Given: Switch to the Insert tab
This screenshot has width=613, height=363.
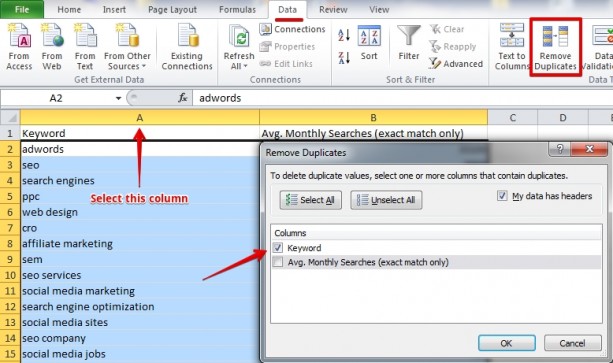Looking at the screenshot, I should [114, 9].
